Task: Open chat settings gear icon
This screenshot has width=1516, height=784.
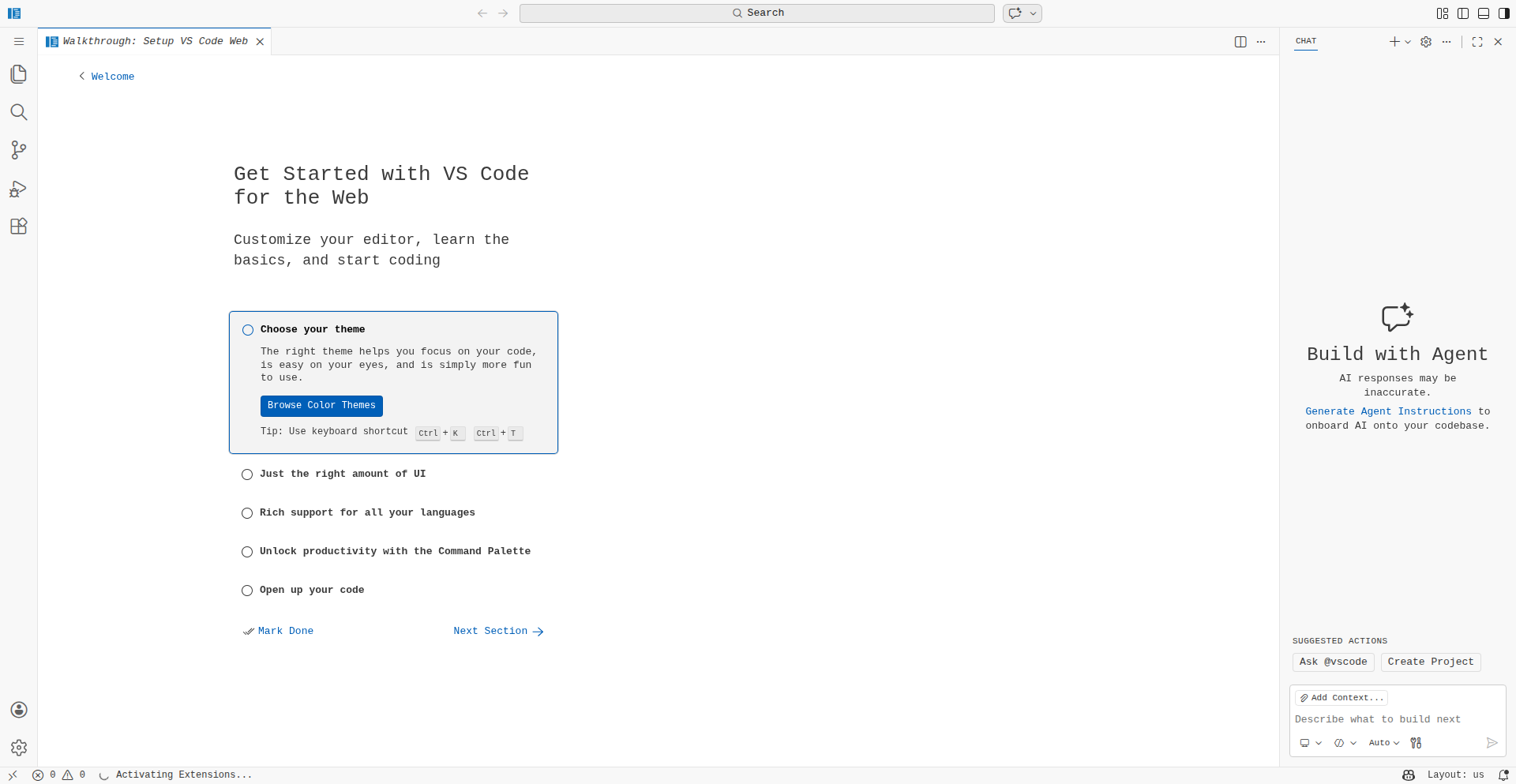Action: click(x=1426, y=42)
